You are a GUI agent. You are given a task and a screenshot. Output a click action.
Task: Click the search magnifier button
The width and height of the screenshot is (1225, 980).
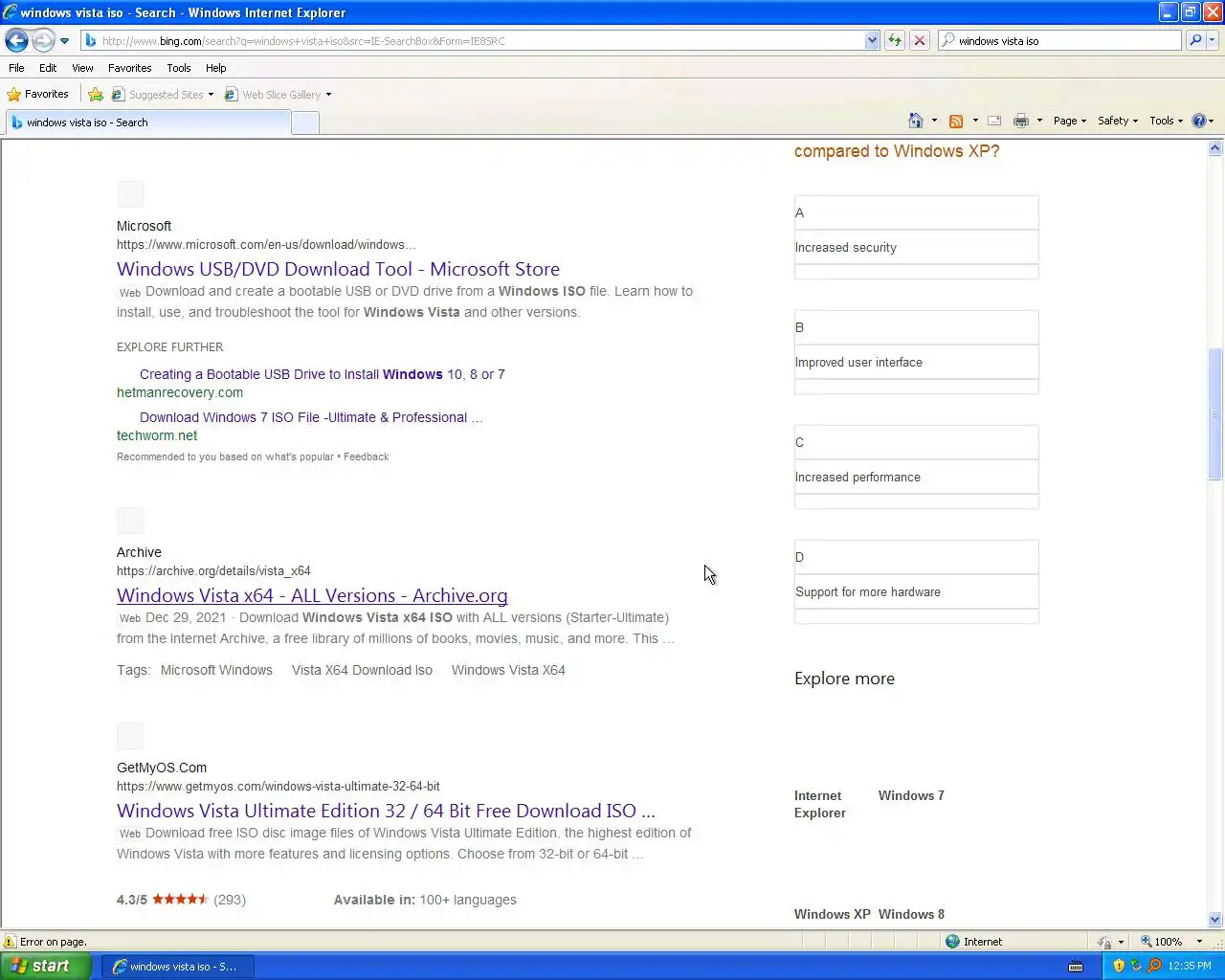(x=1195, y=40)
